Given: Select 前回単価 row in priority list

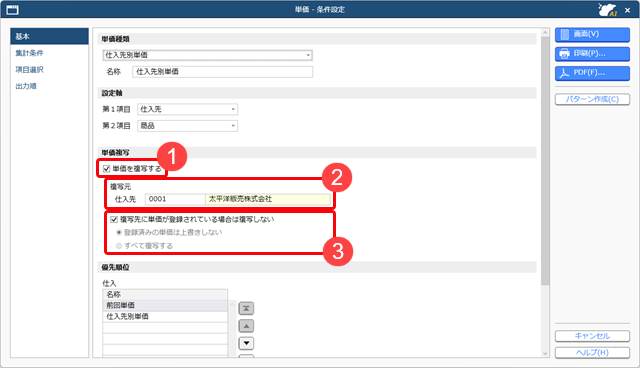Looking at the screenshot, I should (165, 305).
